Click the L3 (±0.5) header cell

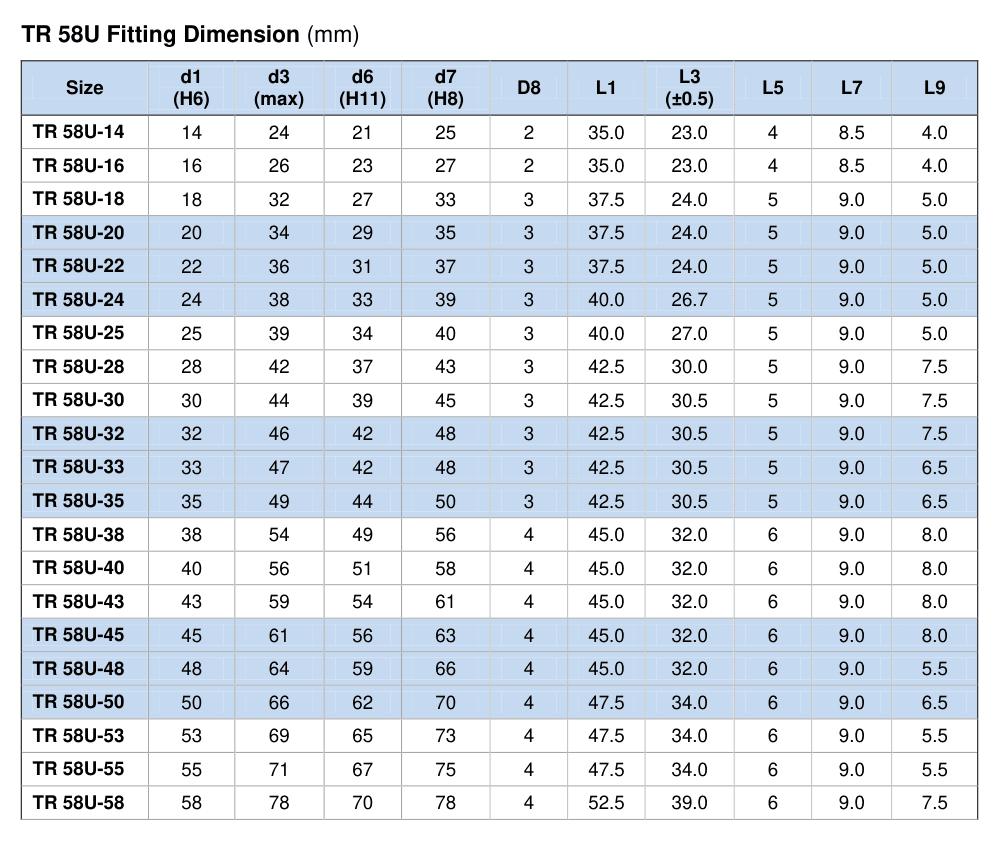point(689,88)
